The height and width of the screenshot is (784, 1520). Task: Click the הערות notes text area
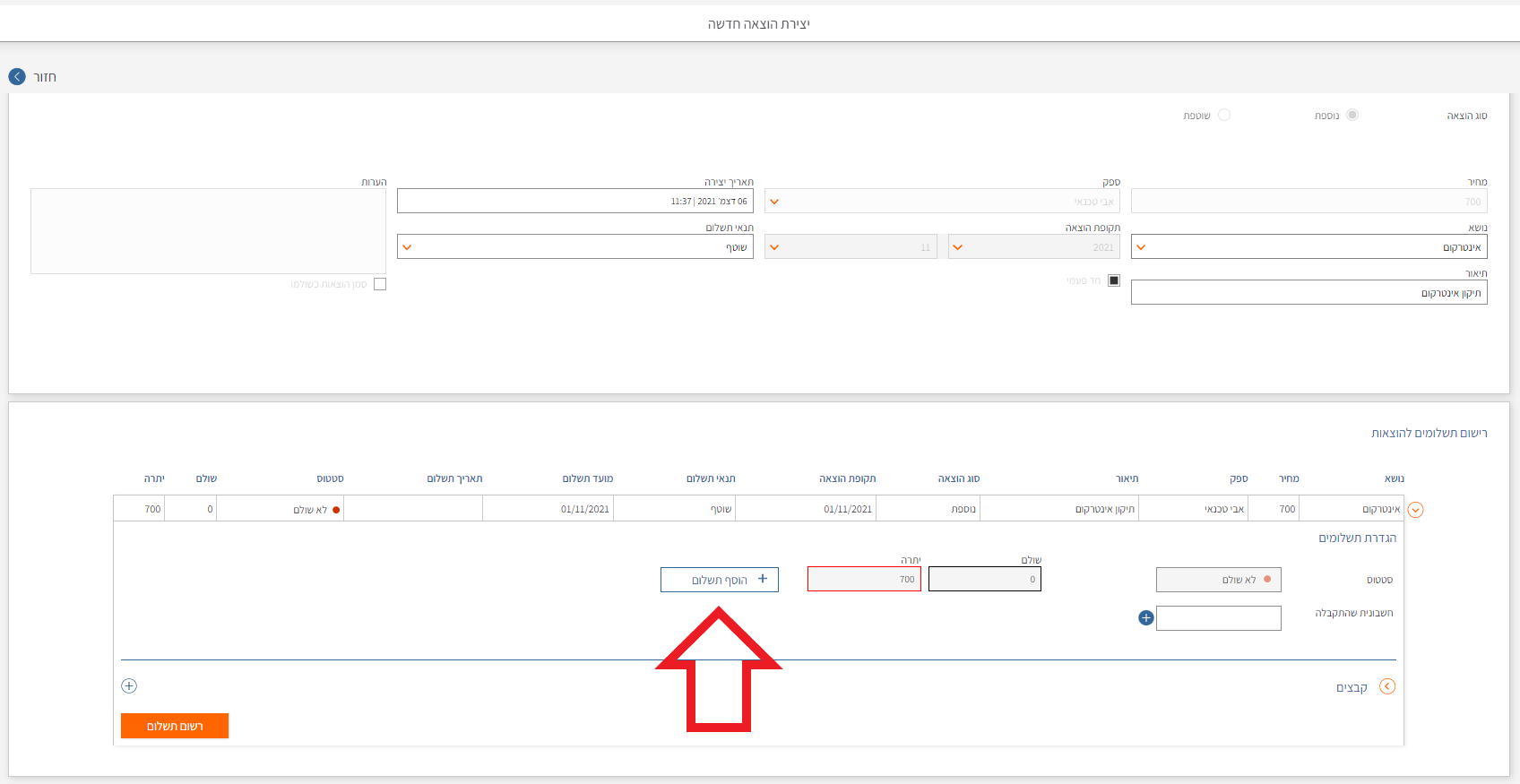point(208,230)
